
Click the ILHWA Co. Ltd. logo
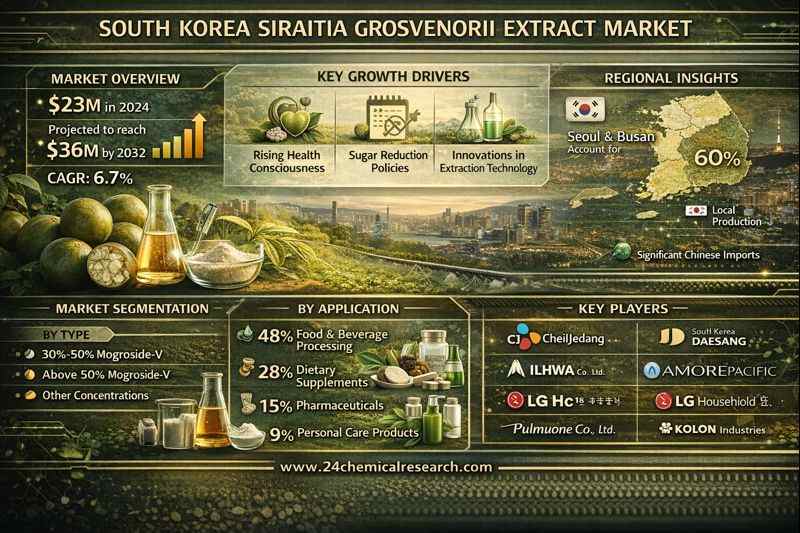pos(556,369)
